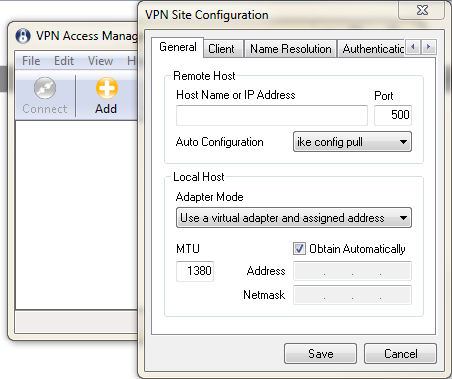Open the View menu
452x379 pixels.
tap(100, 61)
